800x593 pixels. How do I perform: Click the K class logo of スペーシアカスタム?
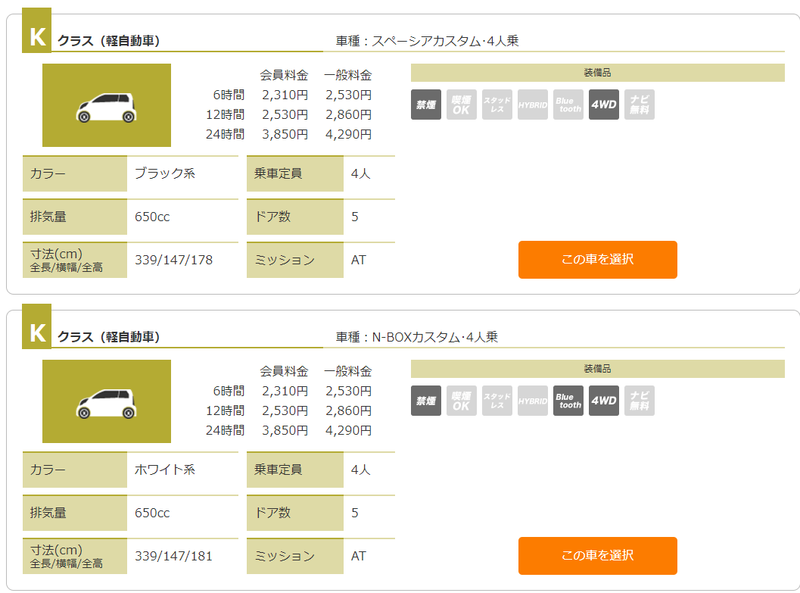coord(37,31)
